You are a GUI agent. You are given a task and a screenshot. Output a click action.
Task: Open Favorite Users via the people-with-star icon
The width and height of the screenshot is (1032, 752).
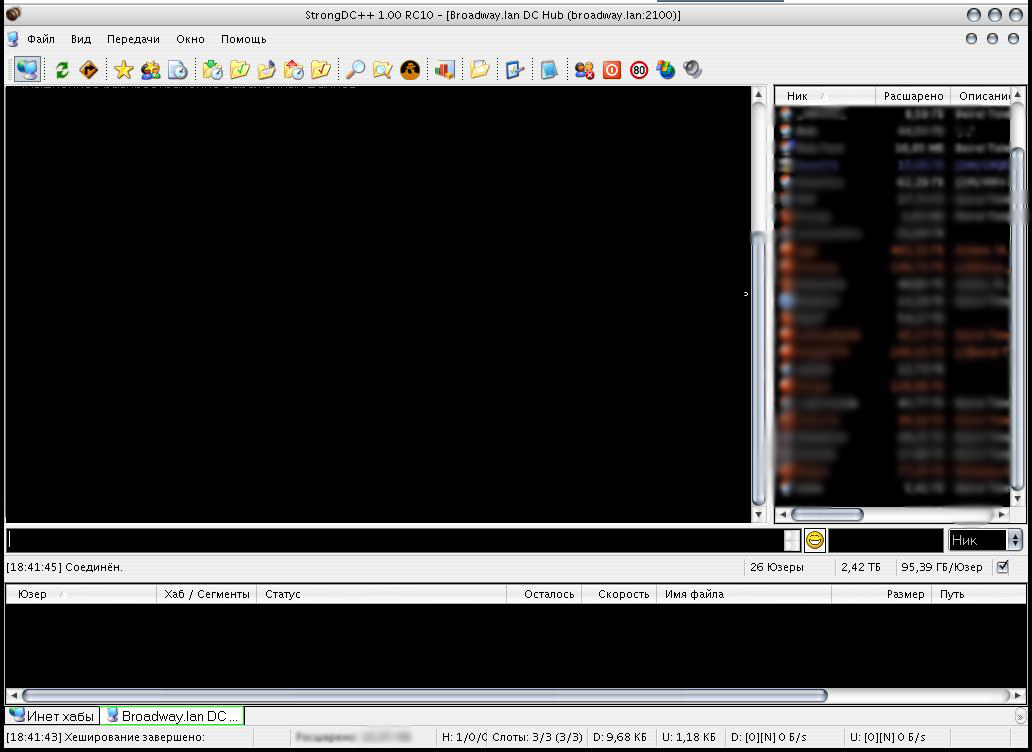(151, 70)
